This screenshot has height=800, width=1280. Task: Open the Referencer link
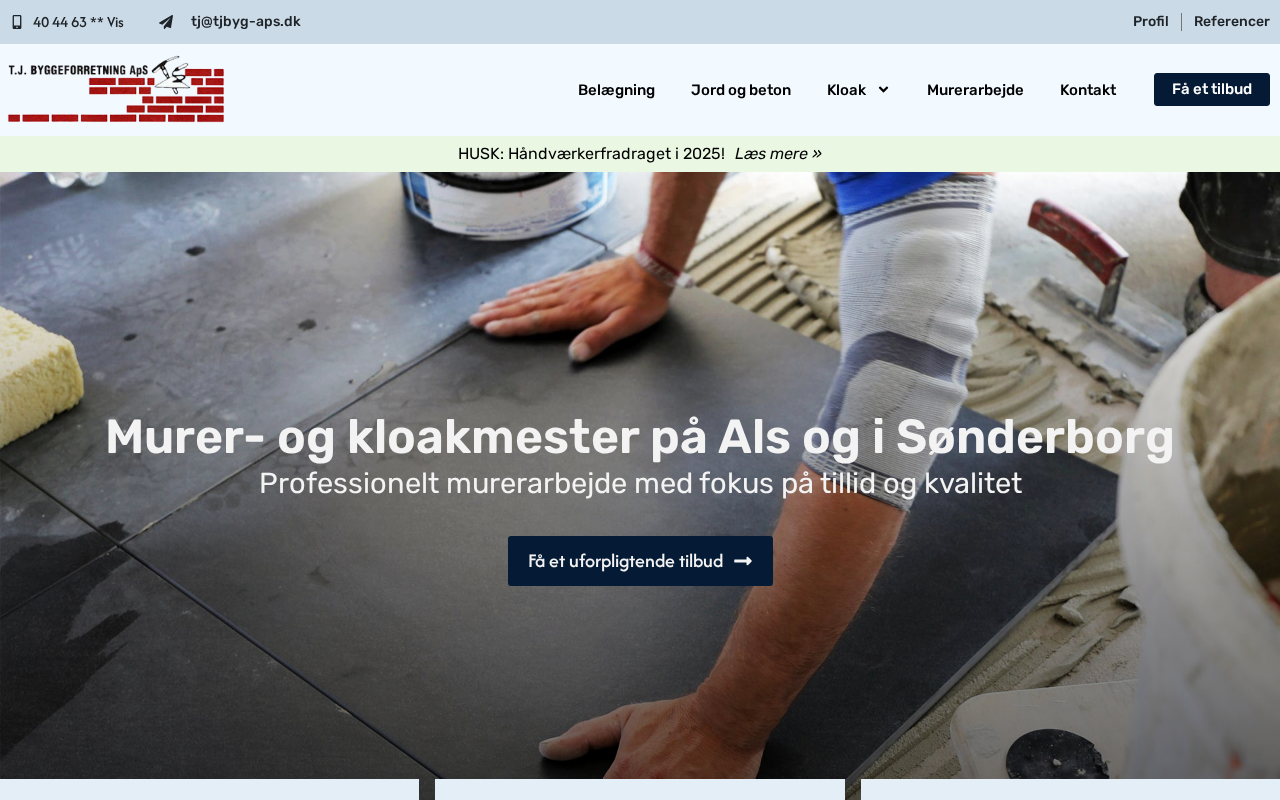tap(1232, 22)
